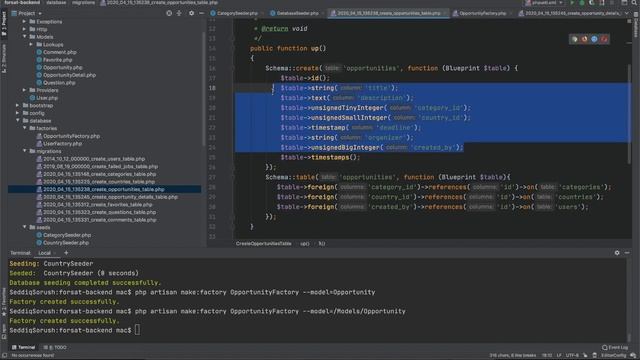Switch to OpportunityFactory.php editor tab
The image size is (640, 360).
(482, 13)
